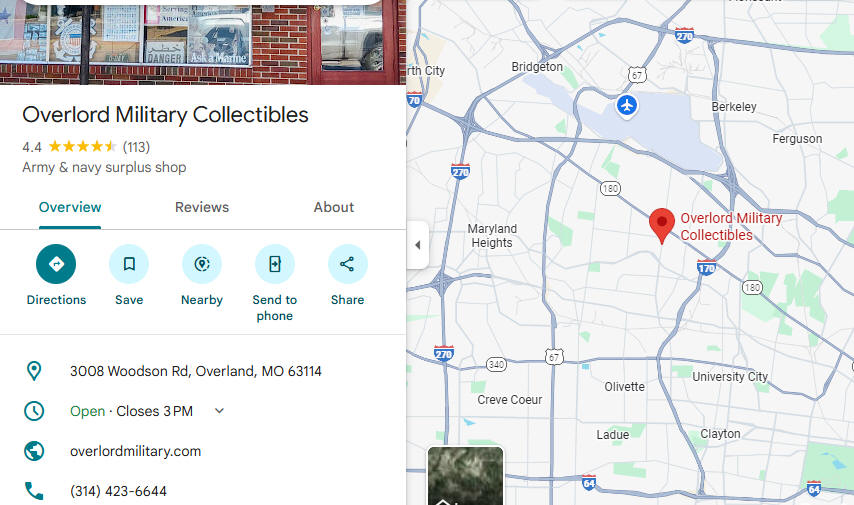
Task: Click the (113) reviews count link
Action: tap(136, 147)
